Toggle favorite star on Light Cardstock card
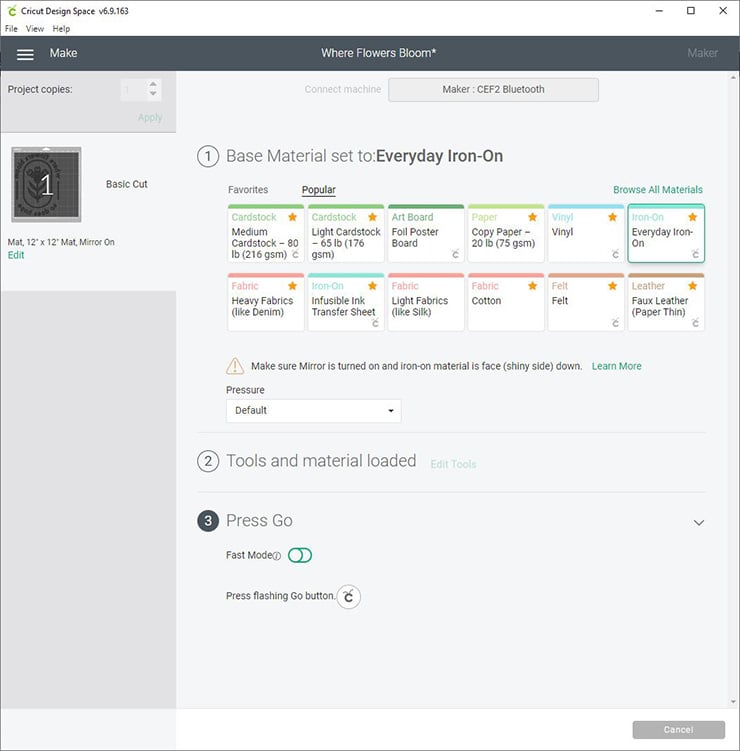Screen dimensions: 740x751 [x=372, y=217]
